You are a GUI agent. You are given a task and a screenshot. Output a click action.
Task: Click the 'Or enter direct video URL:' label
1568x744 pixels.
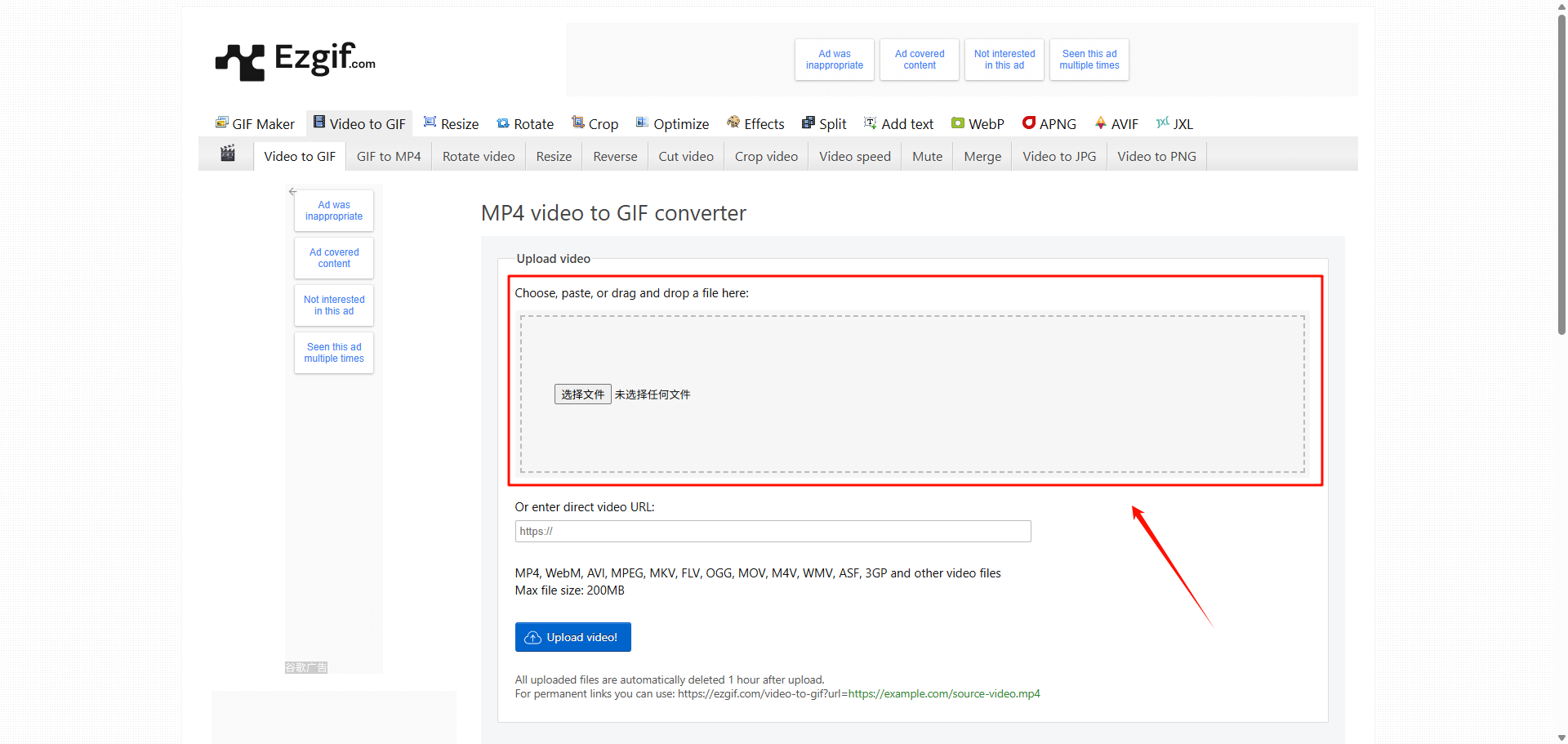(x=585, y=507)
